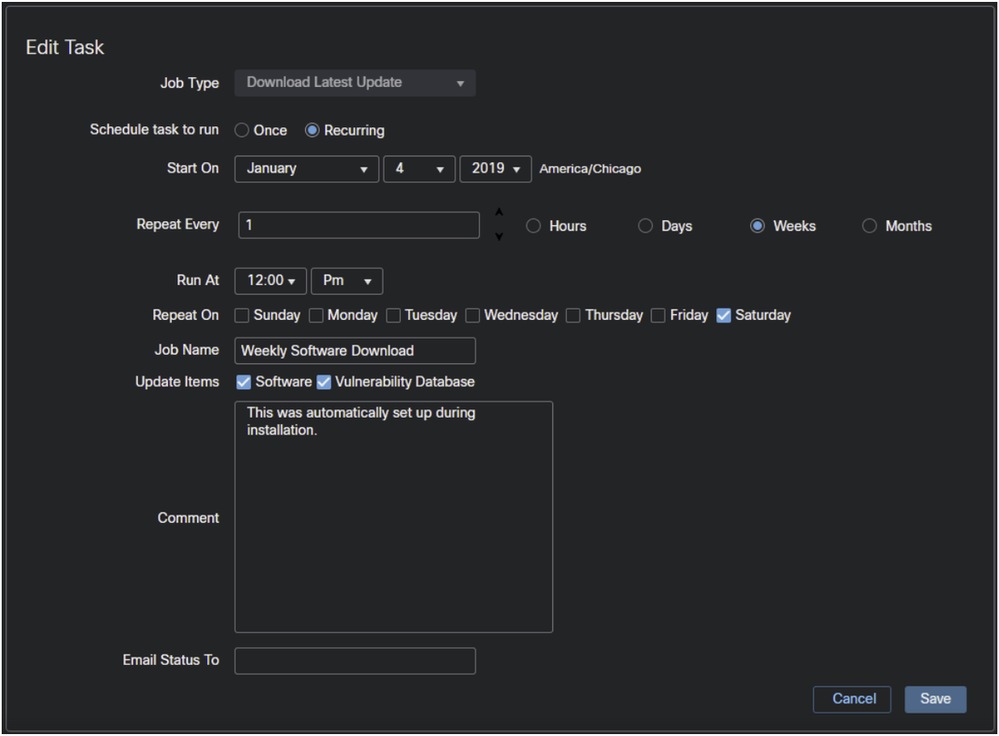The image size is (999, 736).
Task: Check the Monday checkbox
Action: (316, 315)
